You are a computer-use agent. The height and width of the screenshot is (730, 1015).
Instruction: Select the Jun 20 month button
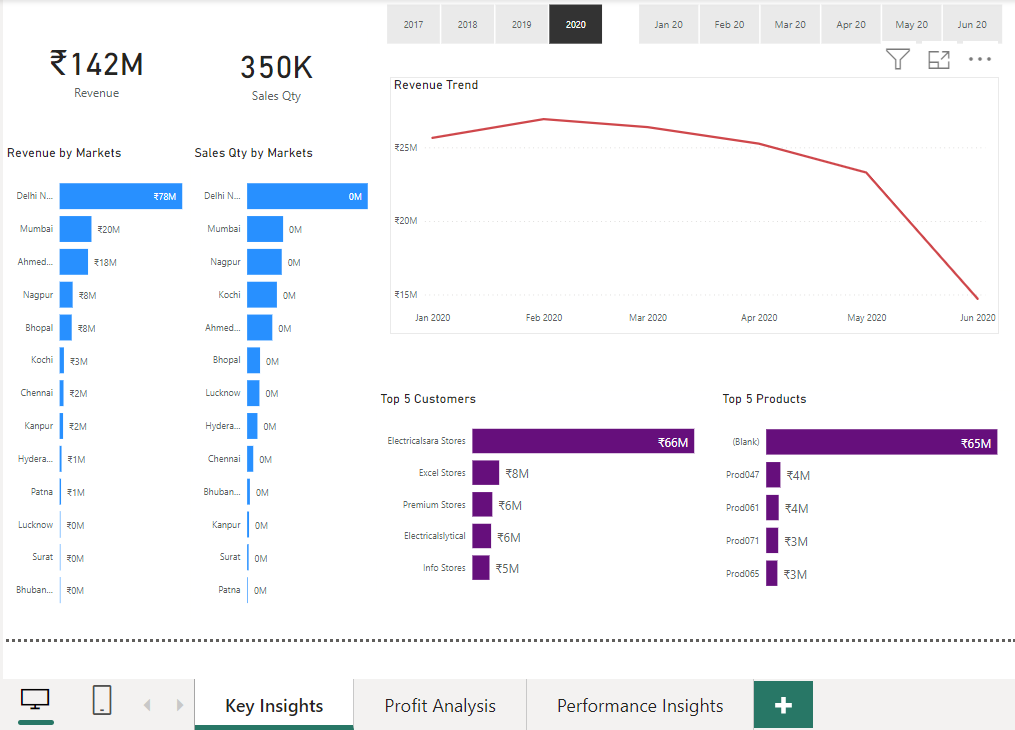click(972, 24)
